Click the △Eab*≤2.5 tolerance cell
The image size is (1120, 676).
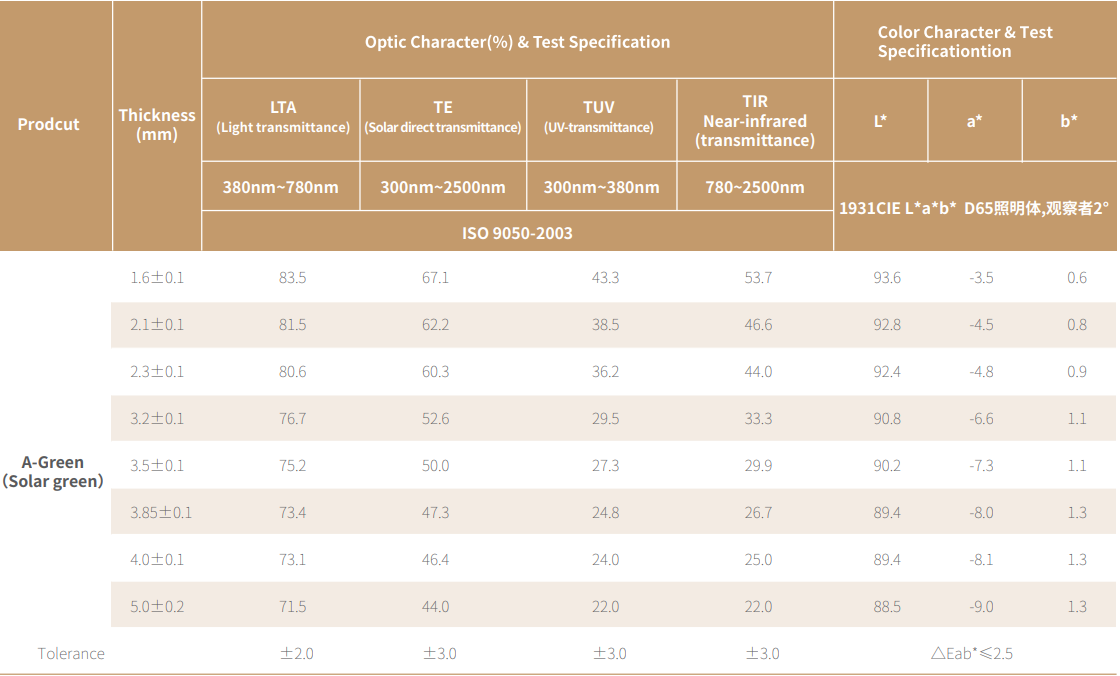coord(971,654)
